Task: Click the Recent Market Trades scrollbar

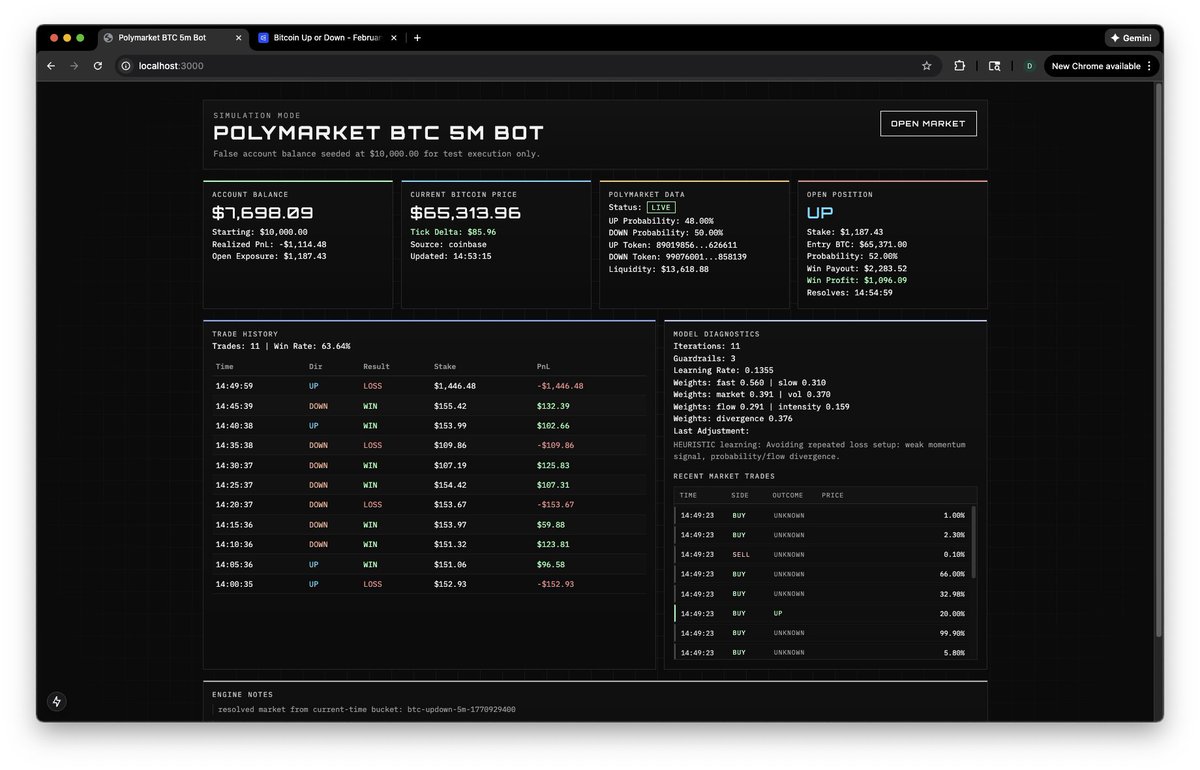Action: coord(974,542)
